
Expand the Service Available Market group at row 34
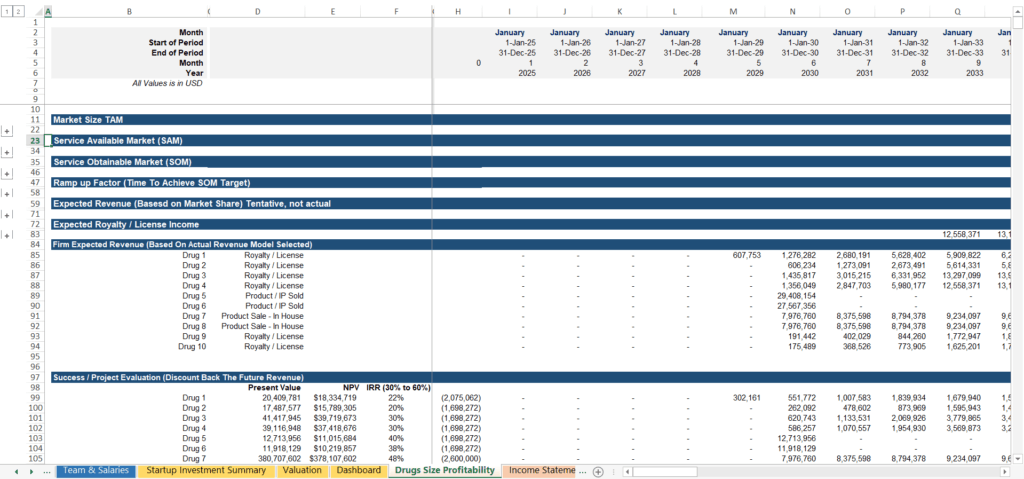click(x=8, y=151)
